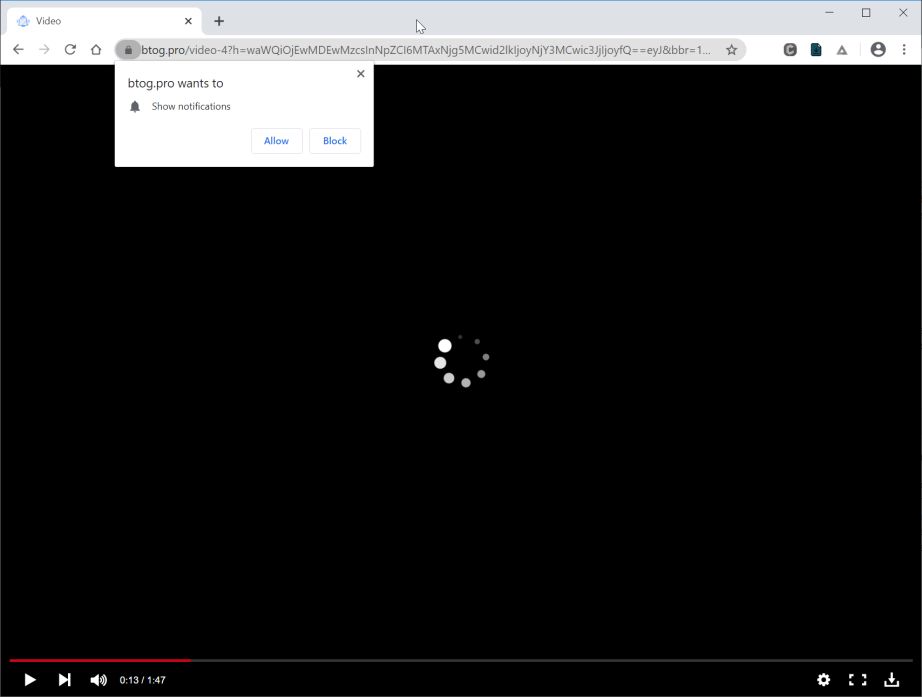
Task: Reload the current page
Action: (70, 49)
